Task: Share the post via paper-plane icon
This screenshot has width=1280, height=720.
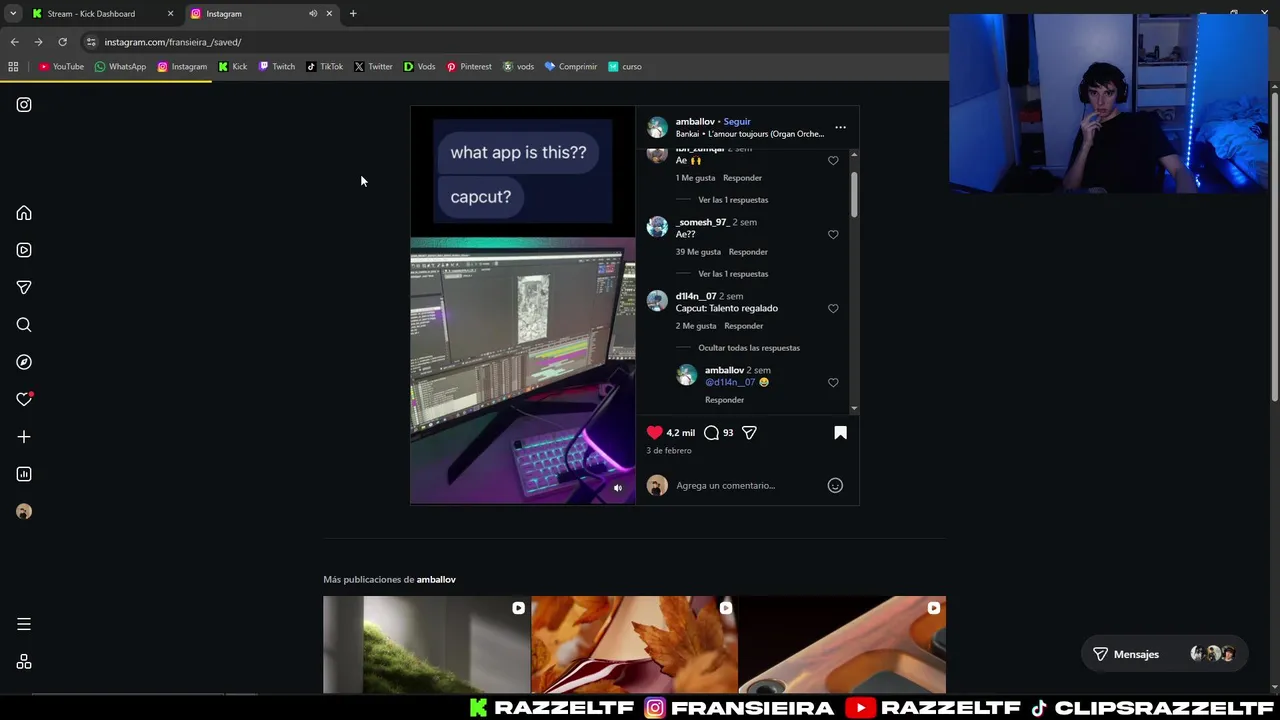Action: 749,433
